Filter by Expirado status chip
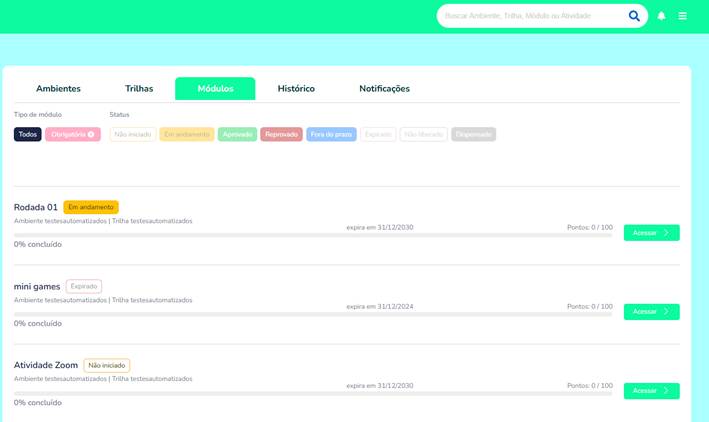This screenshot has height=422, width=709. coord(378,134)
